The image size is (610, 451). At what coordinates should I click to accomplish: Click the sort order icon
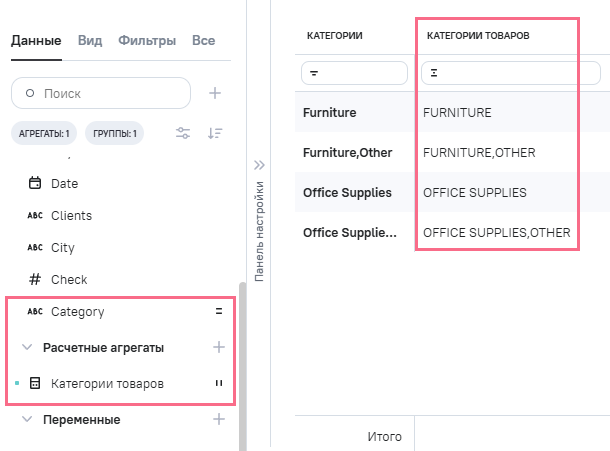point(214,133)
